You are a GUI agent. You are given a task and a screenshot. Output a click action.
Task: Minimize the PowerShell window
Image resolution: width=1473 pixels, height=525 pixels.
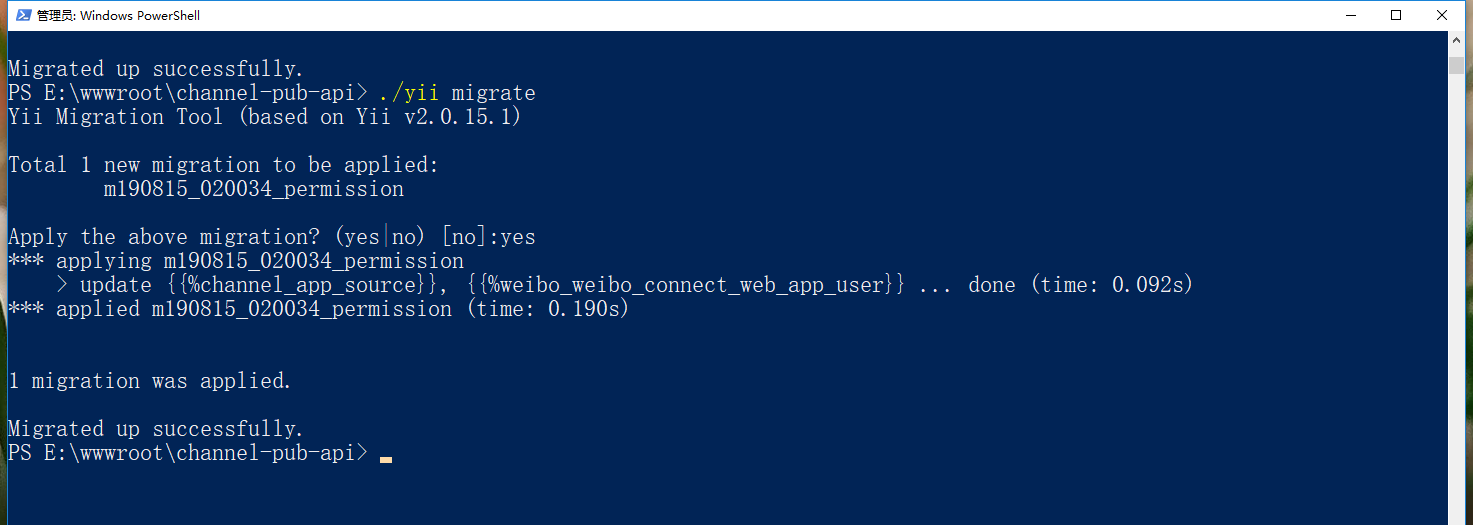tap(1350, 15)
